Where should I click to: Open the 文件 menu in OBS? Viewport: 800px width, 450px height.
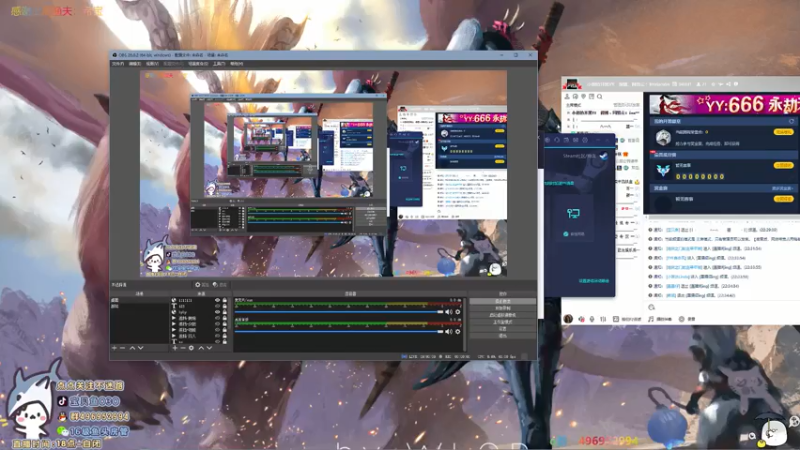pyautogui.click(x=118, y=64)
